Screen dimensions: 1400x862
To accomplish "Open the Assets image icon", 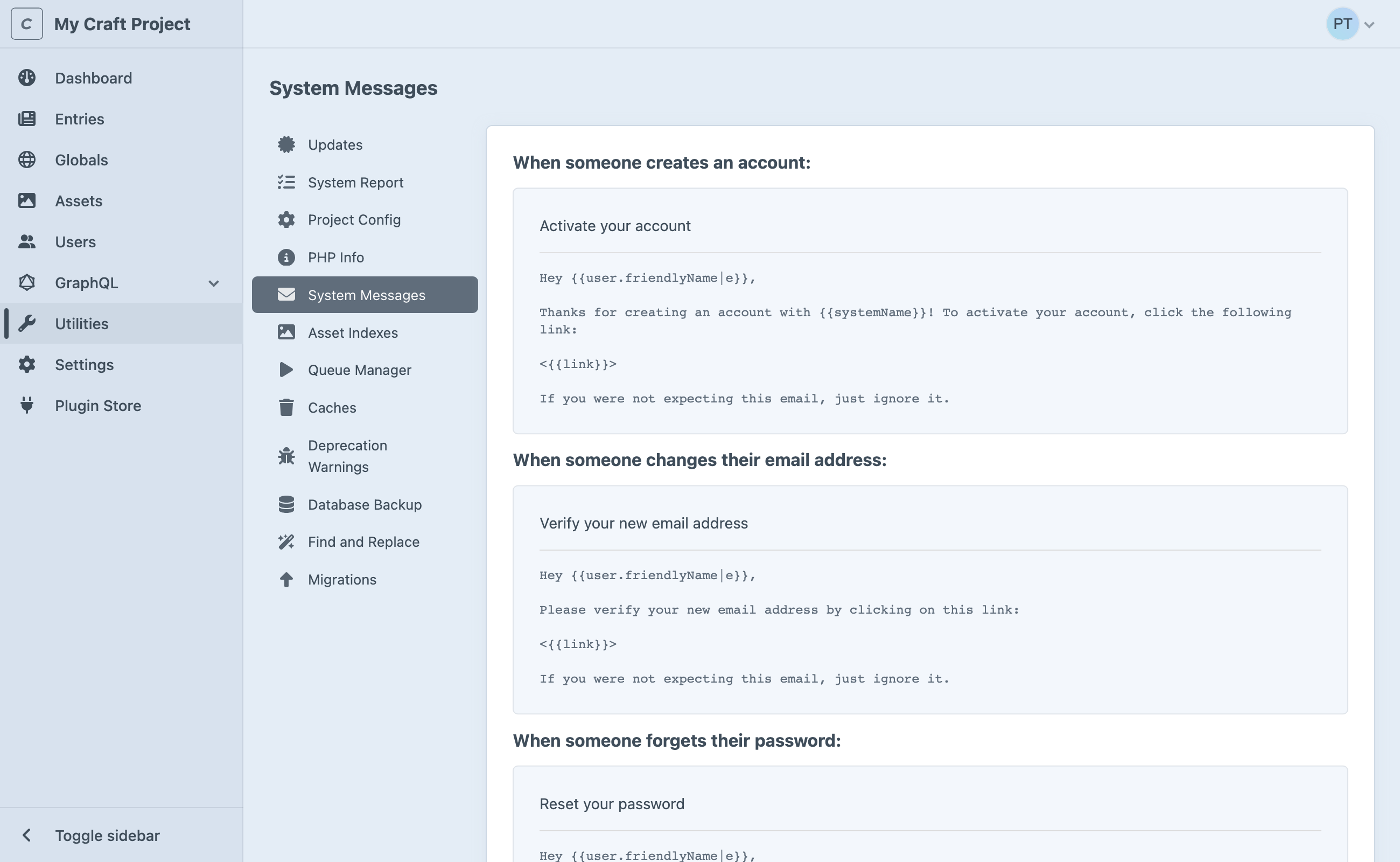I will click(27, 200).
